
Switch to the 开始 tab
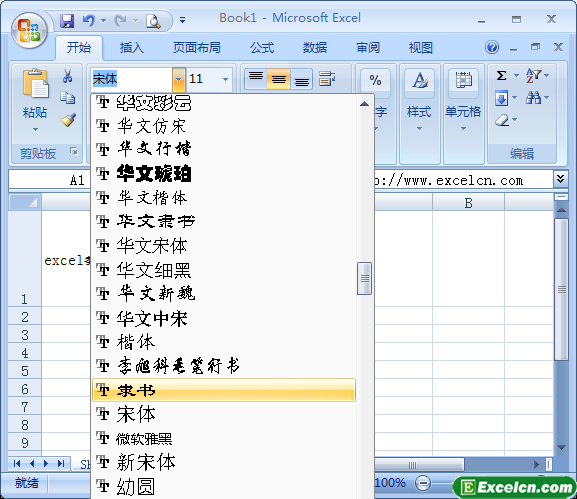click(79, 48)
